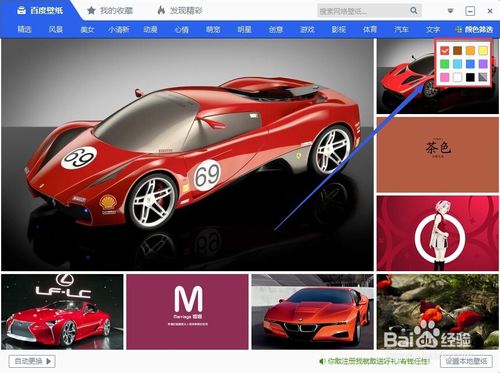Click the 设置本地壁纸 button
Viewport: 500px width, 373px height.
(466, 361)
